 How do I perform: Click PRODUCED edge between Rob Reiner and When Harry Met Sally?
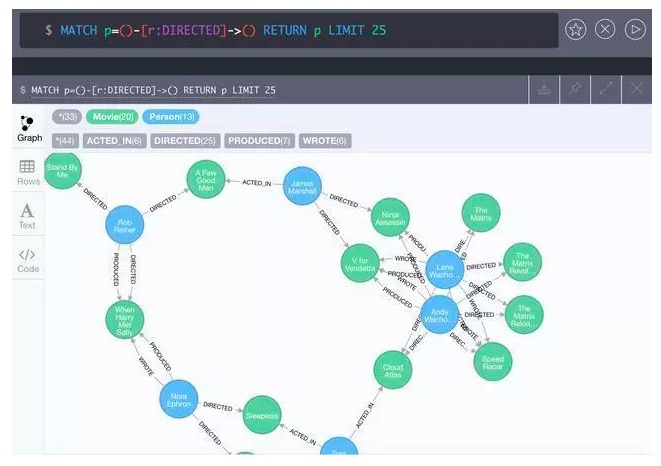coord(116,269)
